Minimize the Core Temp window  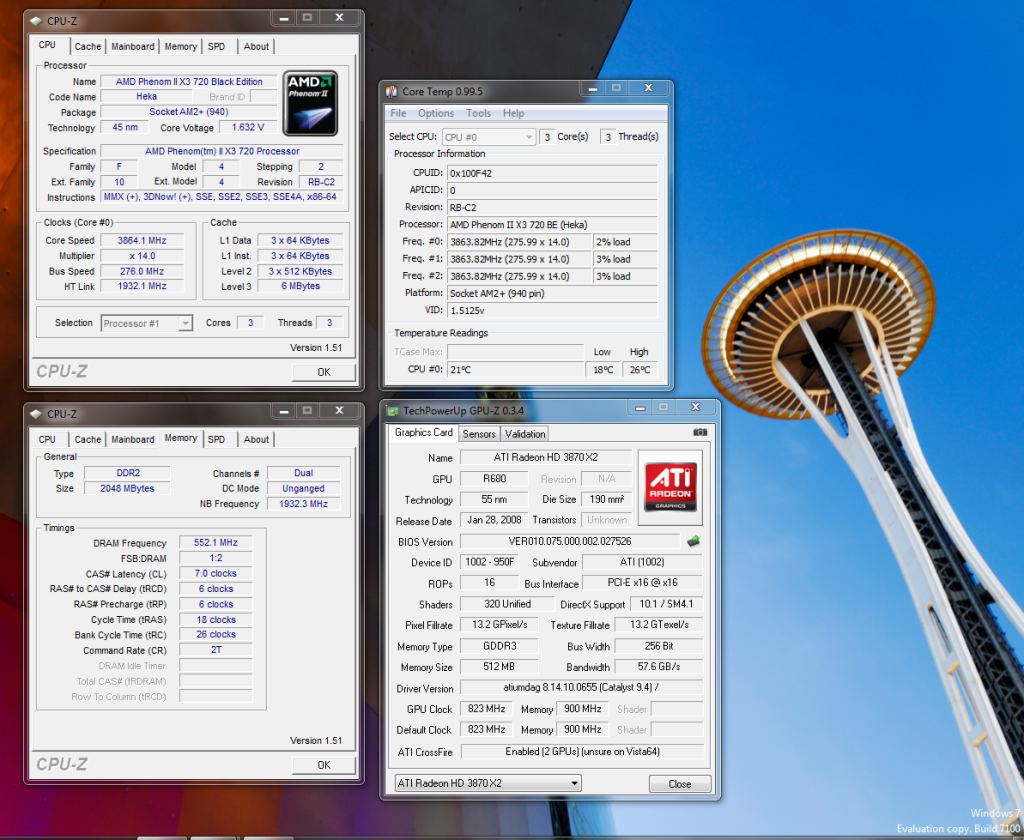(593, 88)
